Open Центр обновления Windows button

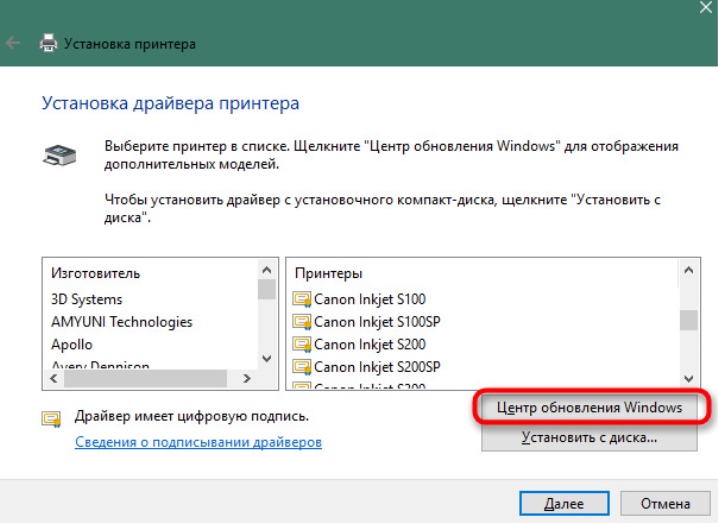point(589,407)
